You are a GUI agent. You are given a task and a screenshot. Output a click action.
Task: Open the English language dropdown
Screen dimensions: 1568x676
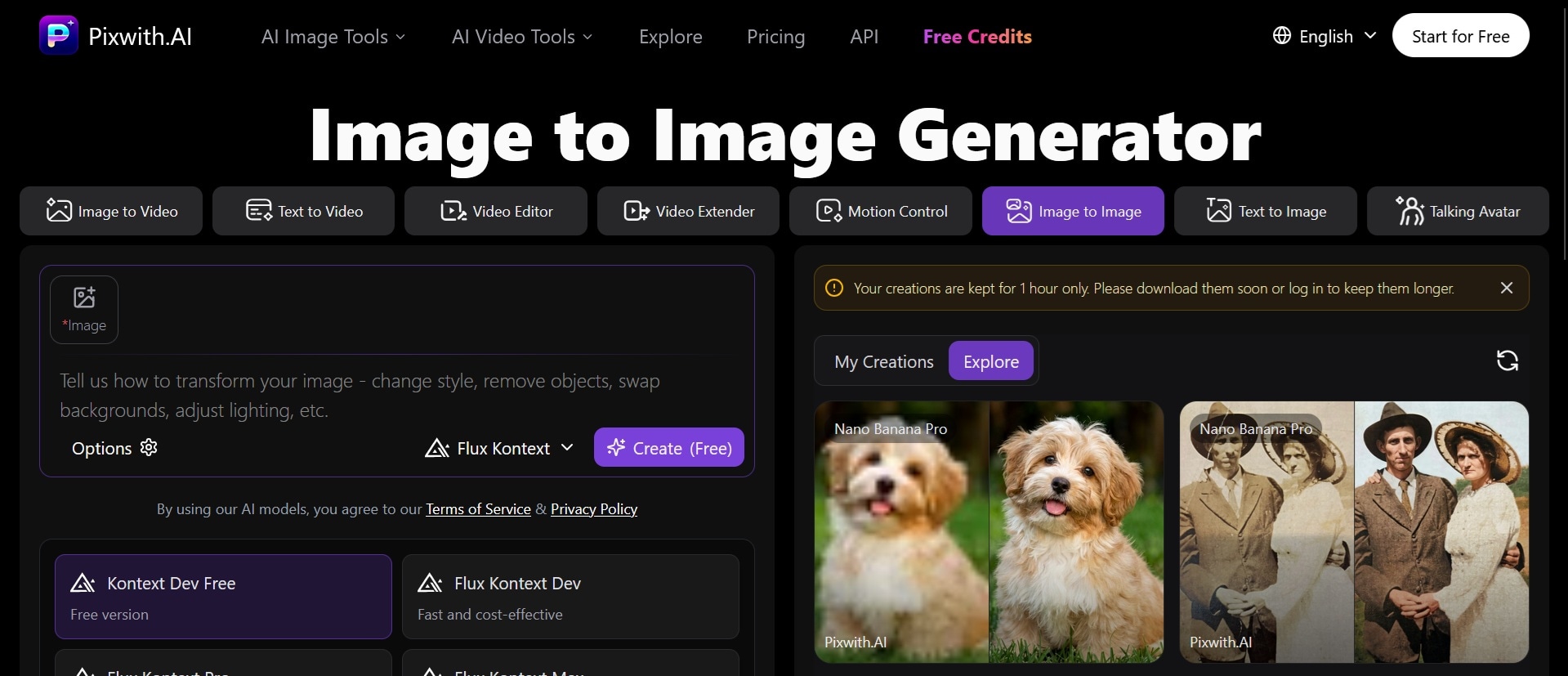(x=1325, y=36)
